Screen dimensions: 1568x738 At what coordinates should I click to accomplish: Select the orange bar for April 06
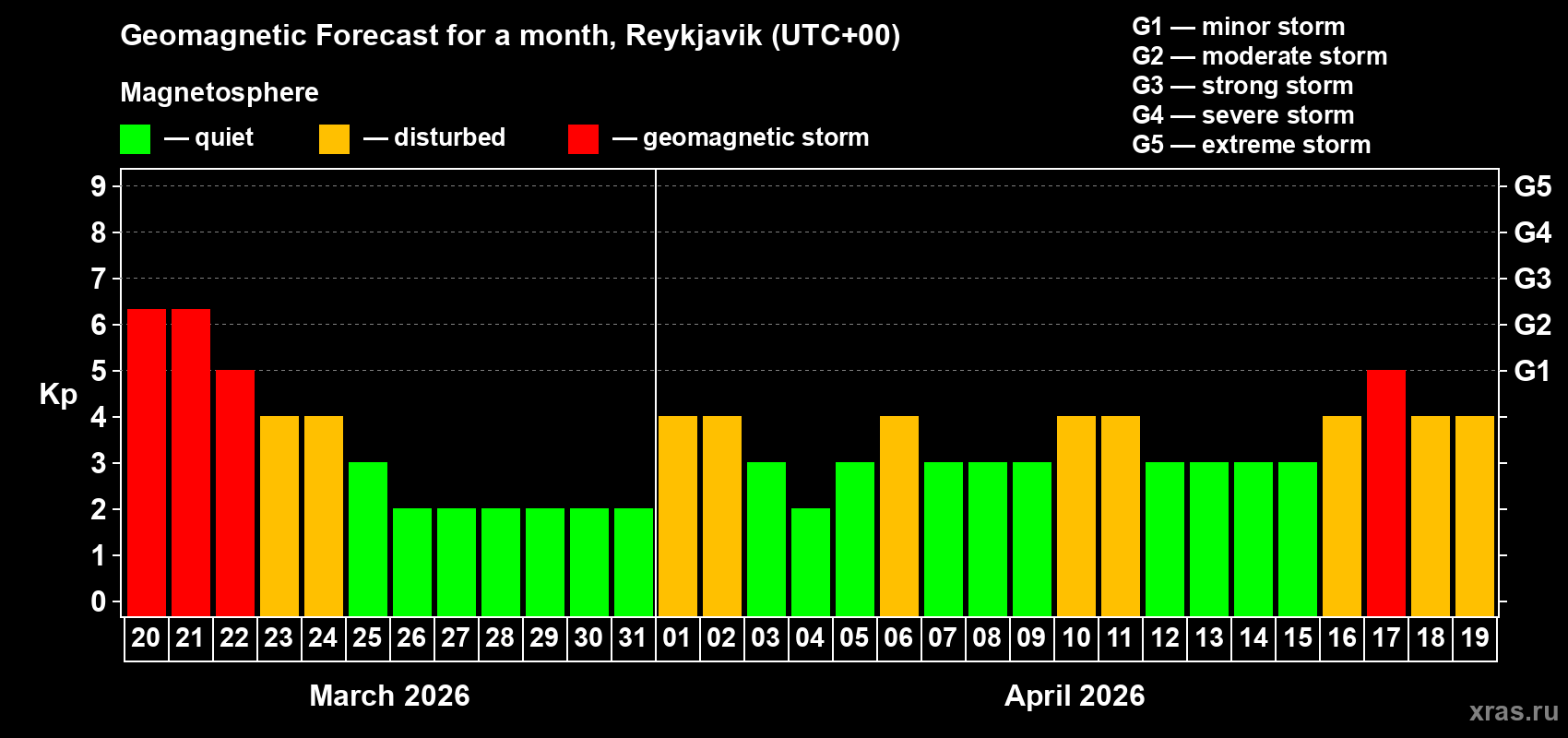pos(899,516)
